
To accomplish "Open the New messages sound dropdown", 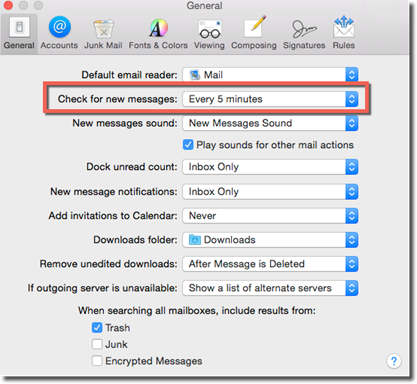I will 270,123.
